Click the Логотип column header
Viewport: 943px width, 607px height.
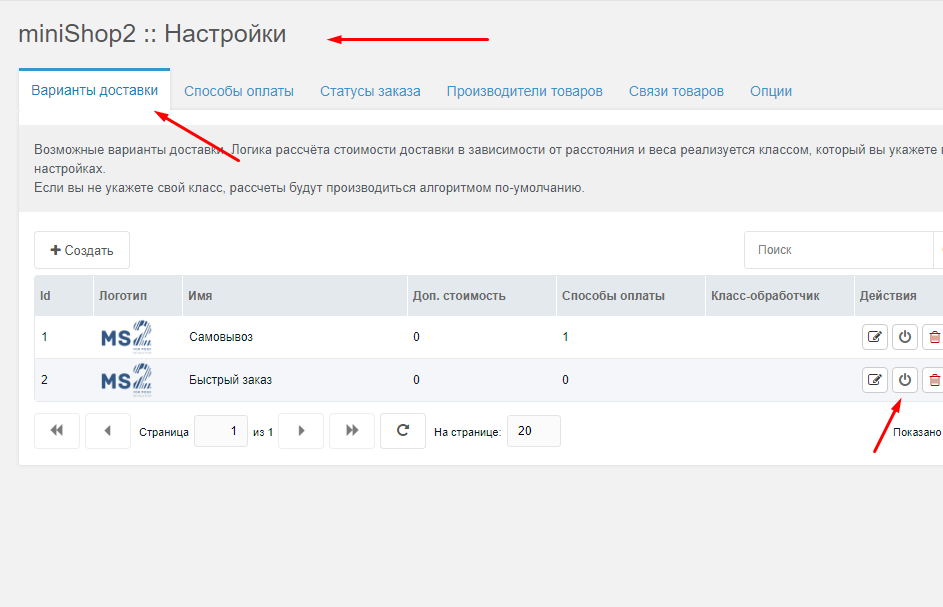138,296
